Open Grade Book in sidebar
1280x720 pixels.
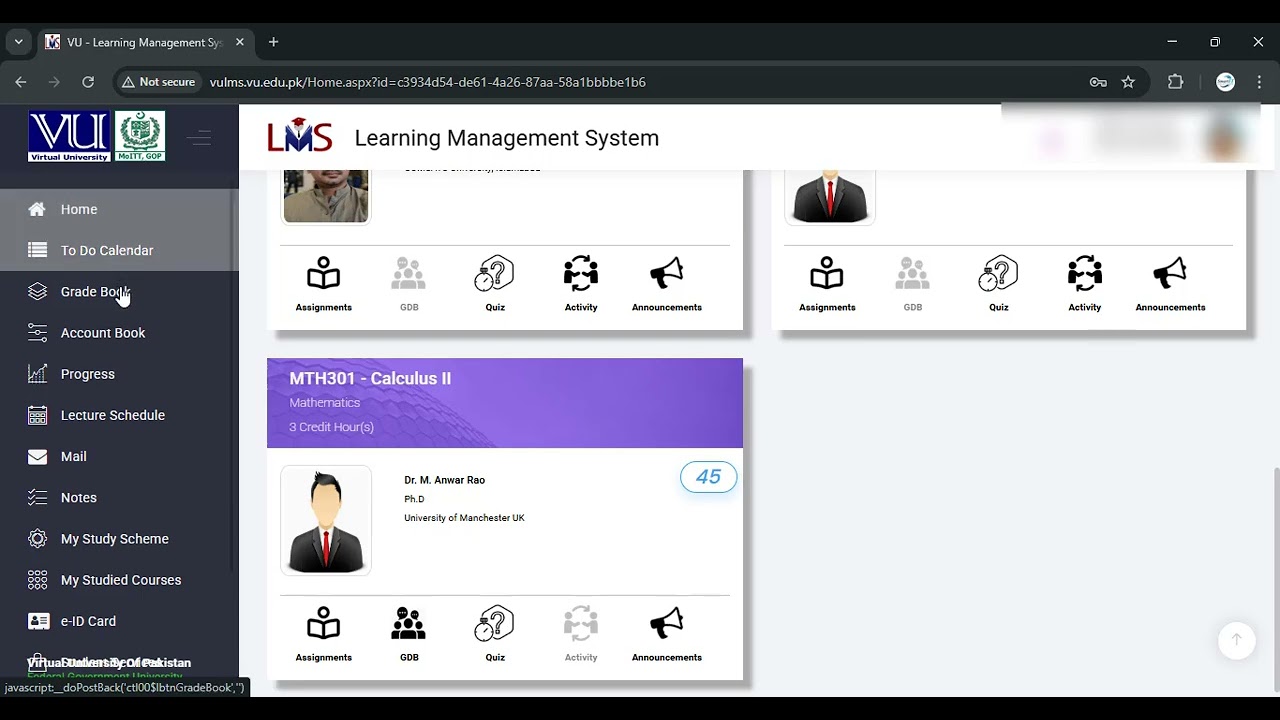click(117, 291)
